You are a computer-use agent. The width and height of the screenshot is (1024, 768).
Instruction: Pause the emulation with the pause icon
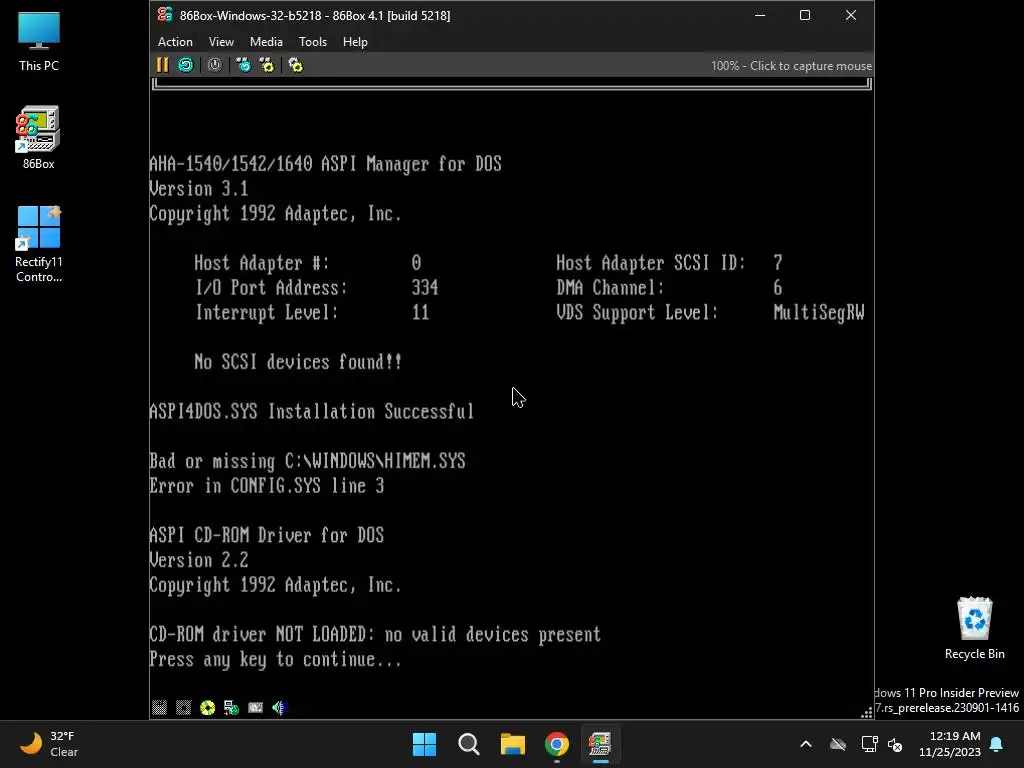coord(162,65)
